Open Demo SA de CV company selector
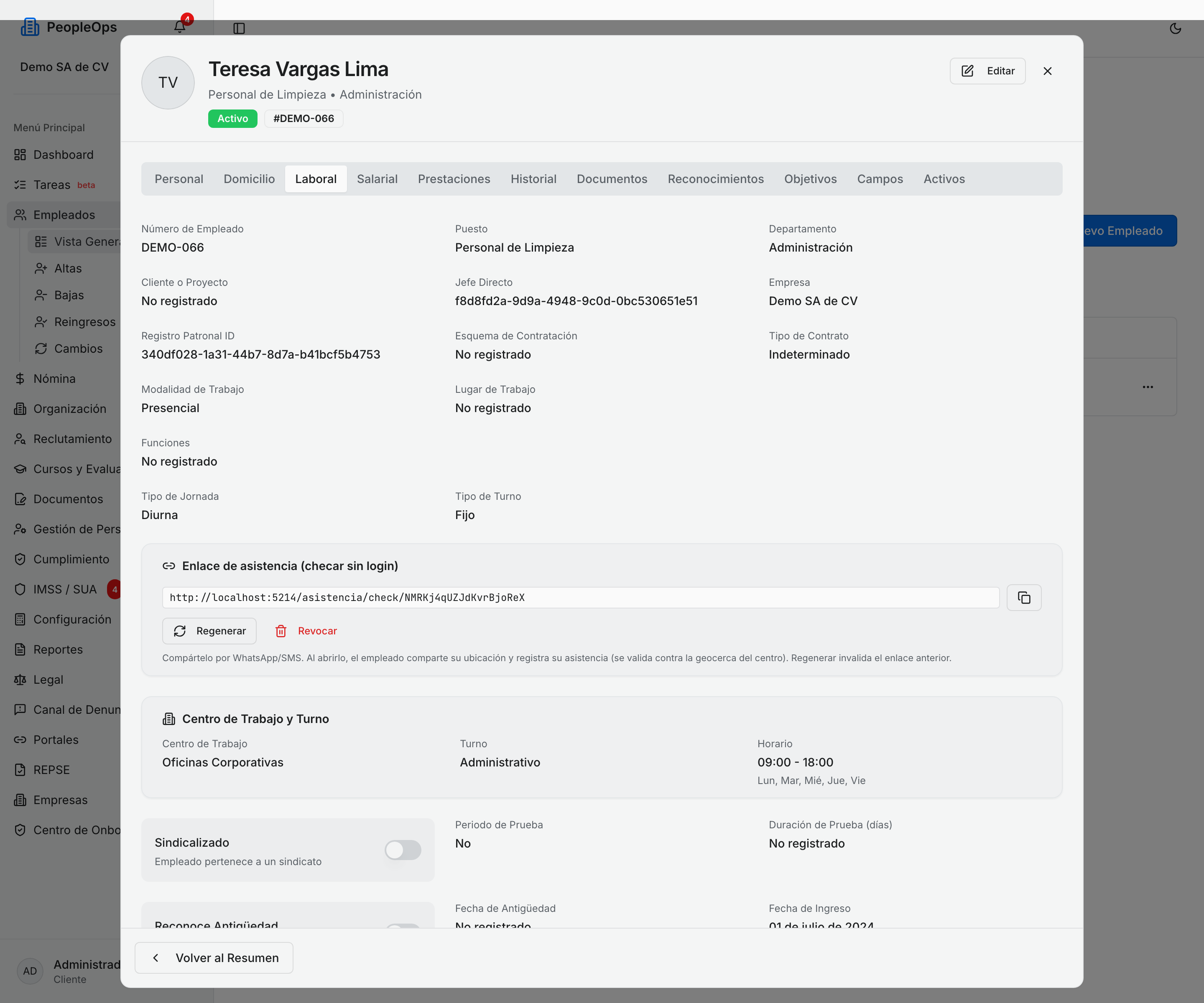The height and width of the screenshot is (1003, 1204). coord(64,67)
